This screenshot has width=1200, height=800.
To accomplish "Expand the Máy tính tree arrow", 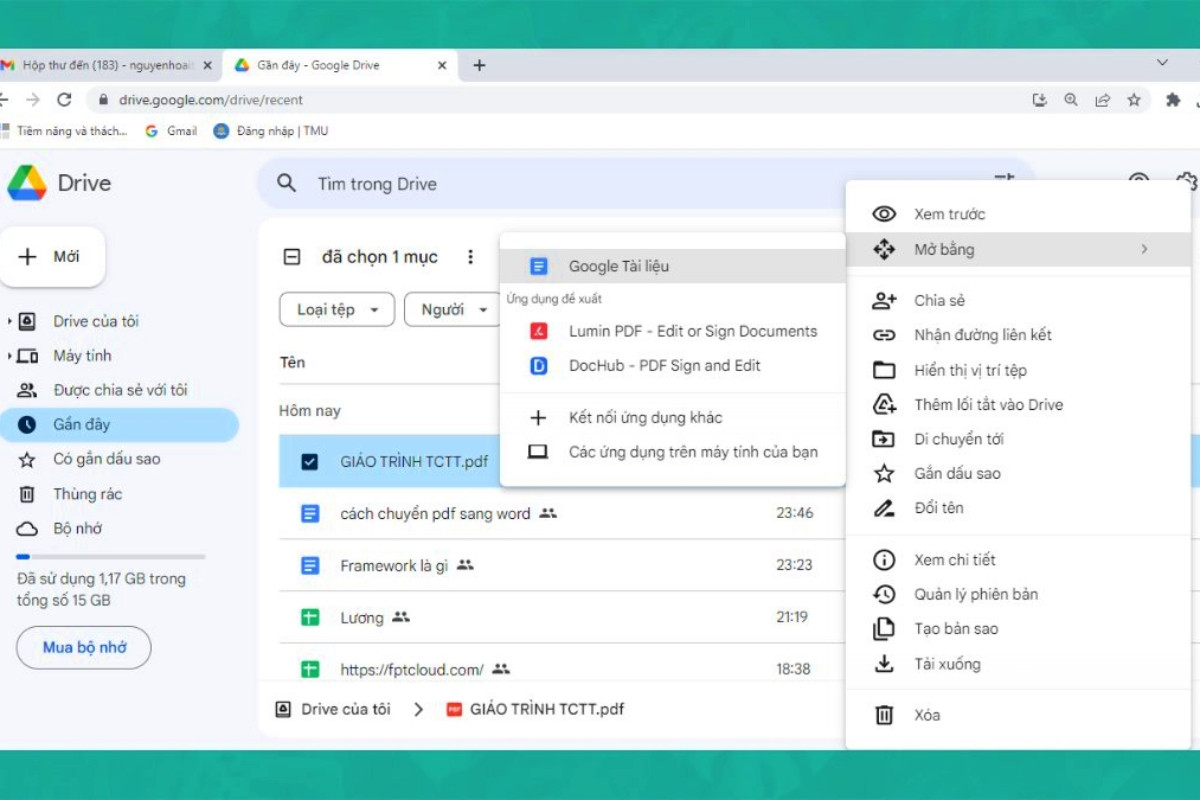I will point(10,356).
